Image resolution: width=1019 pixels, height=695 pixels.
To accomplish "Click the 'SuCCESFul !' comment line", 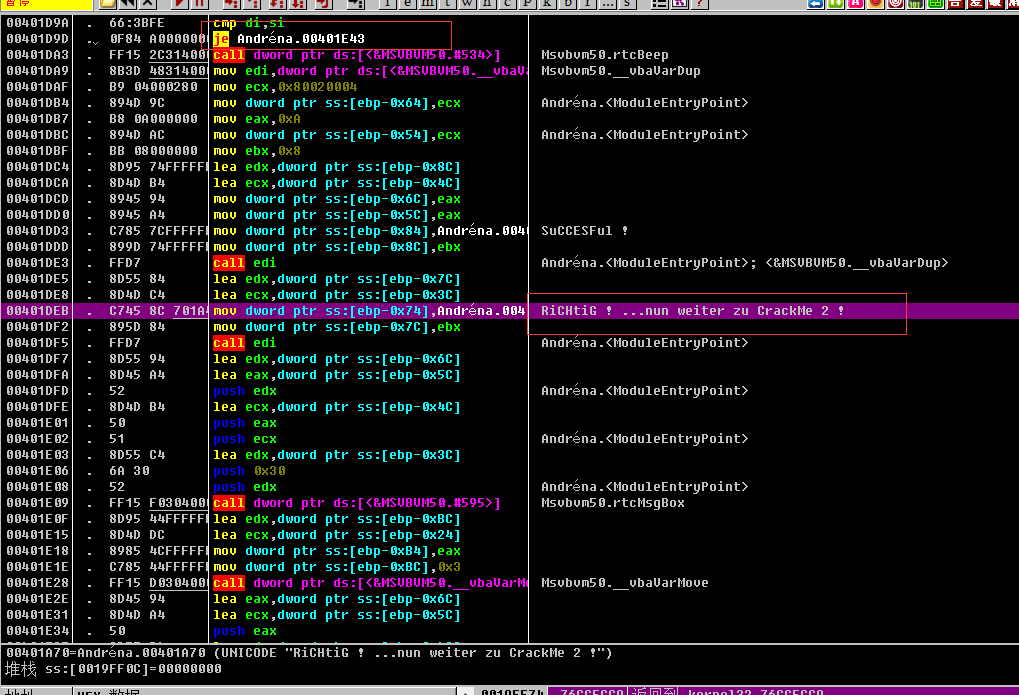I will [x=585, y=231].
